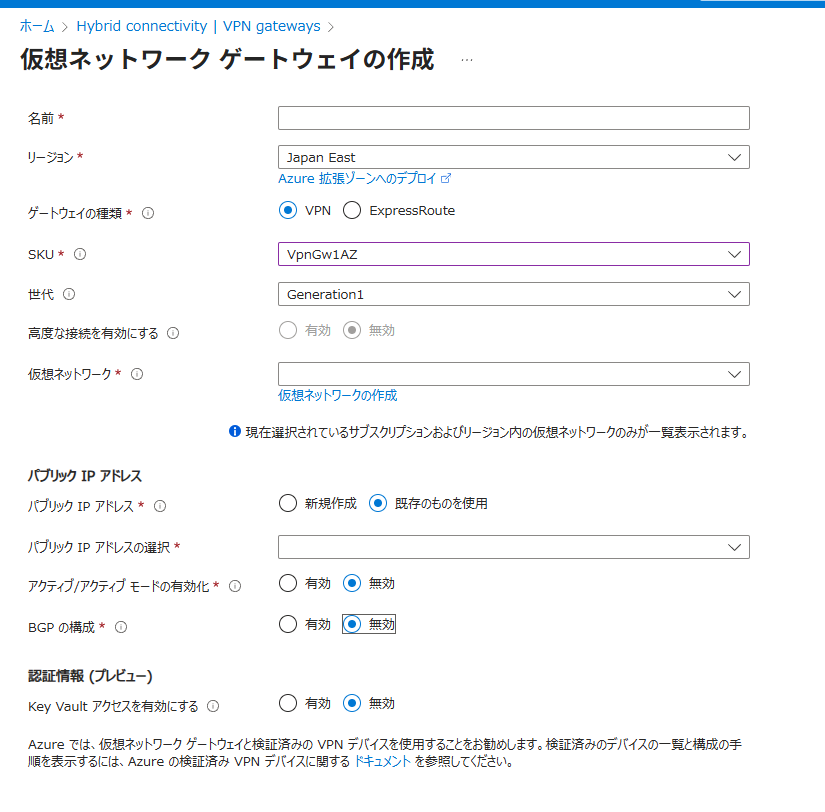Open the ドキュメント link for VPN devices
This screenshot has width=825, height=812.
383,761
